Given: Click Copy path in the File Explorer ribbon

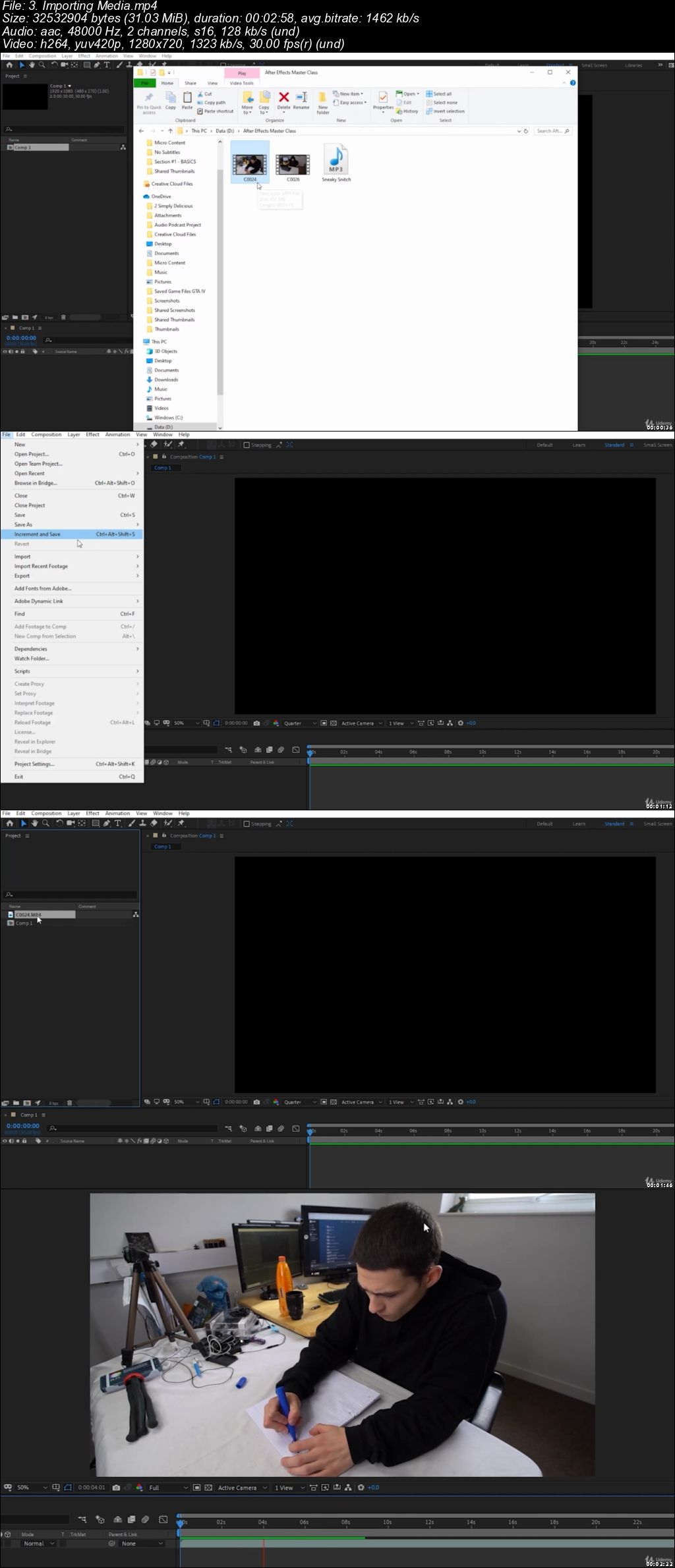Looking at the screenshot, I should [x=211, y=102].
